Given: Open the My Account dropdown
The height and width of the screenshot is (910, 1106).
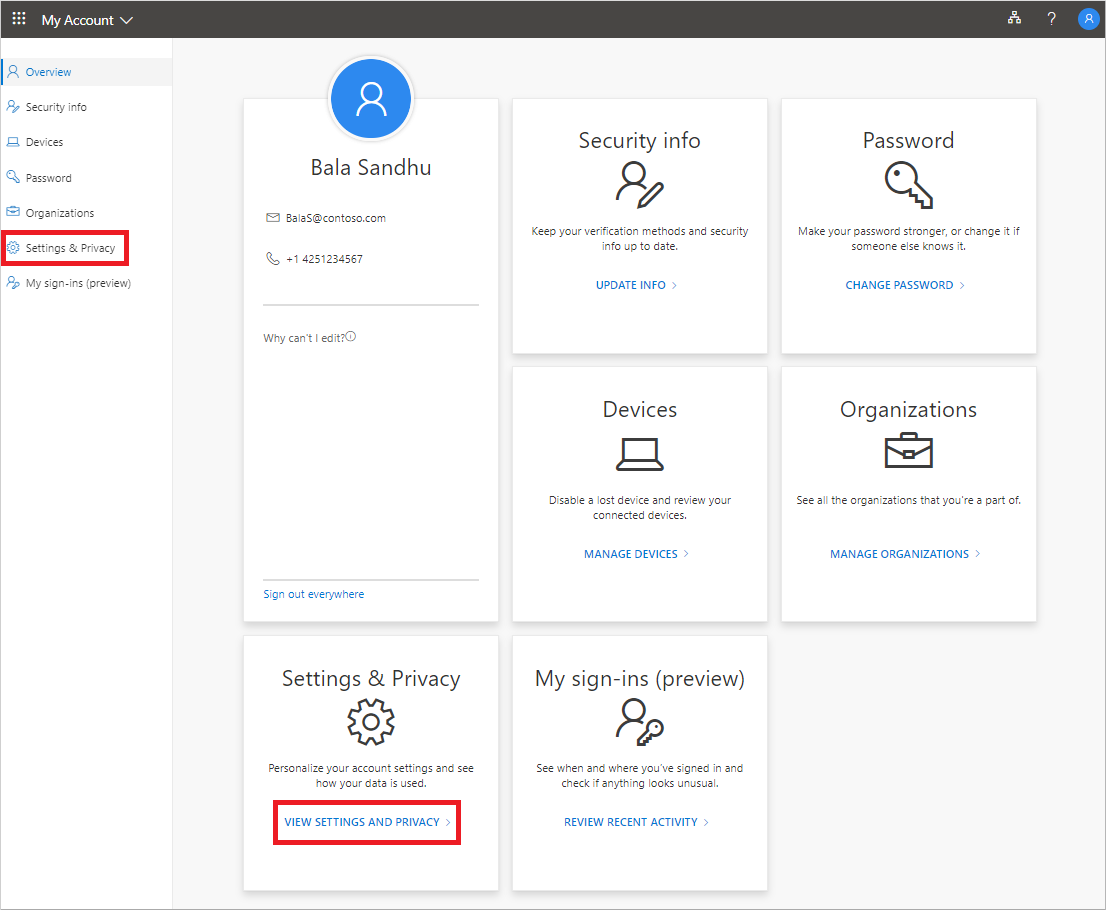Looking at the screenshot, I should click(x=87, y=19).
